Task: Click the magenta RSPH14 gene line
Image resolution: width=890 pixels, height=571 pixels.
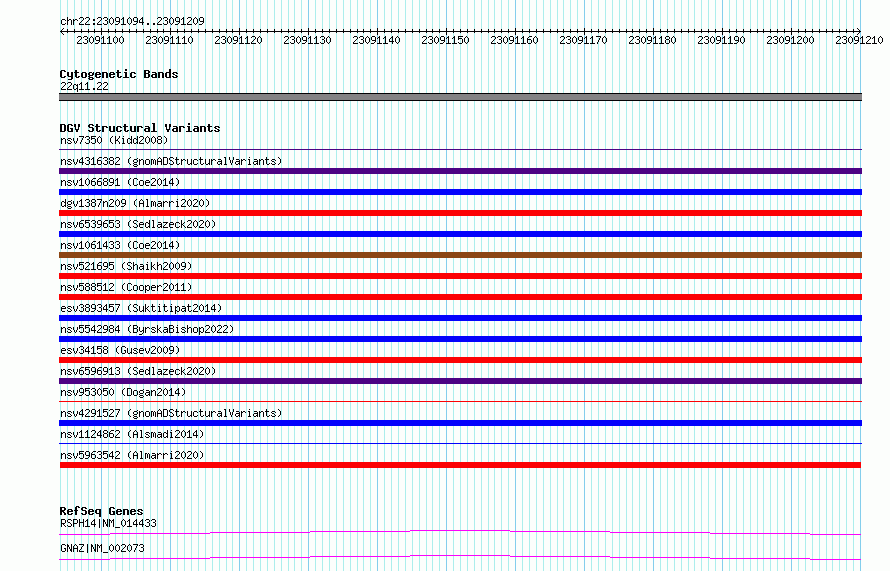Action: pos(460,532)
